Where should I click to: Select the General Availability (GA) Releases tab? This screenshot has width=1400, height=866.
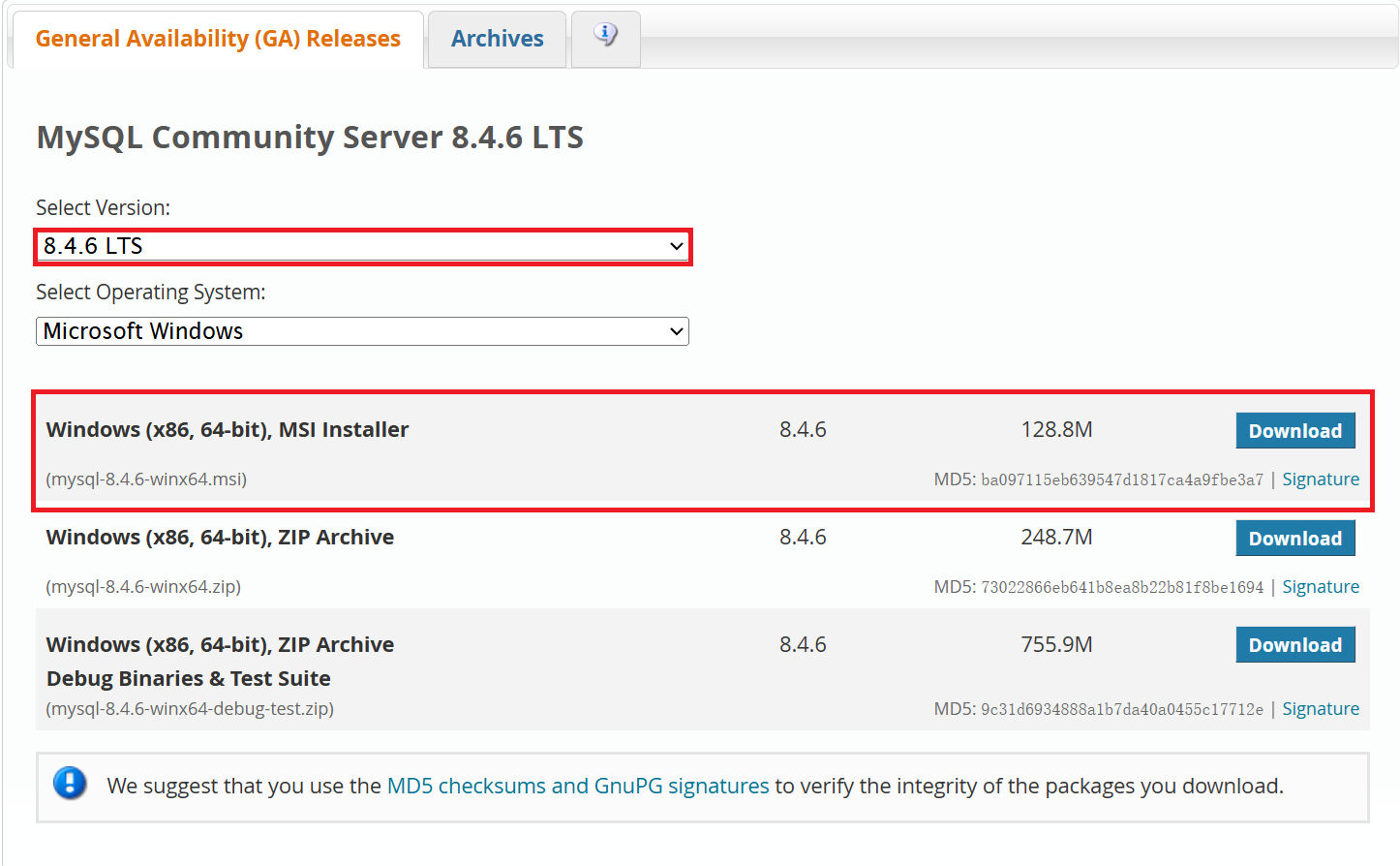(217, 39)
